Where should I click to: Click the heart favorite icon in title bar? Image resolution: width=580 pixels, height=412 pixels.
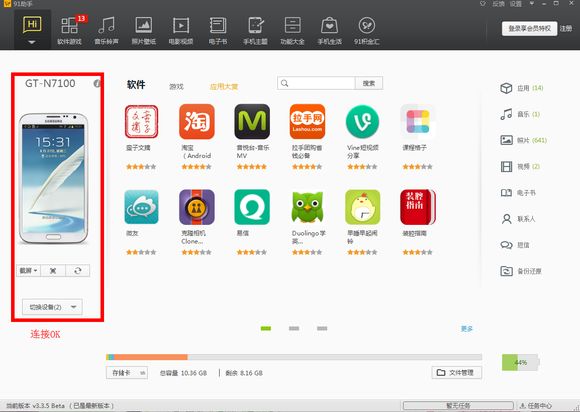click(x=483, y=4)
